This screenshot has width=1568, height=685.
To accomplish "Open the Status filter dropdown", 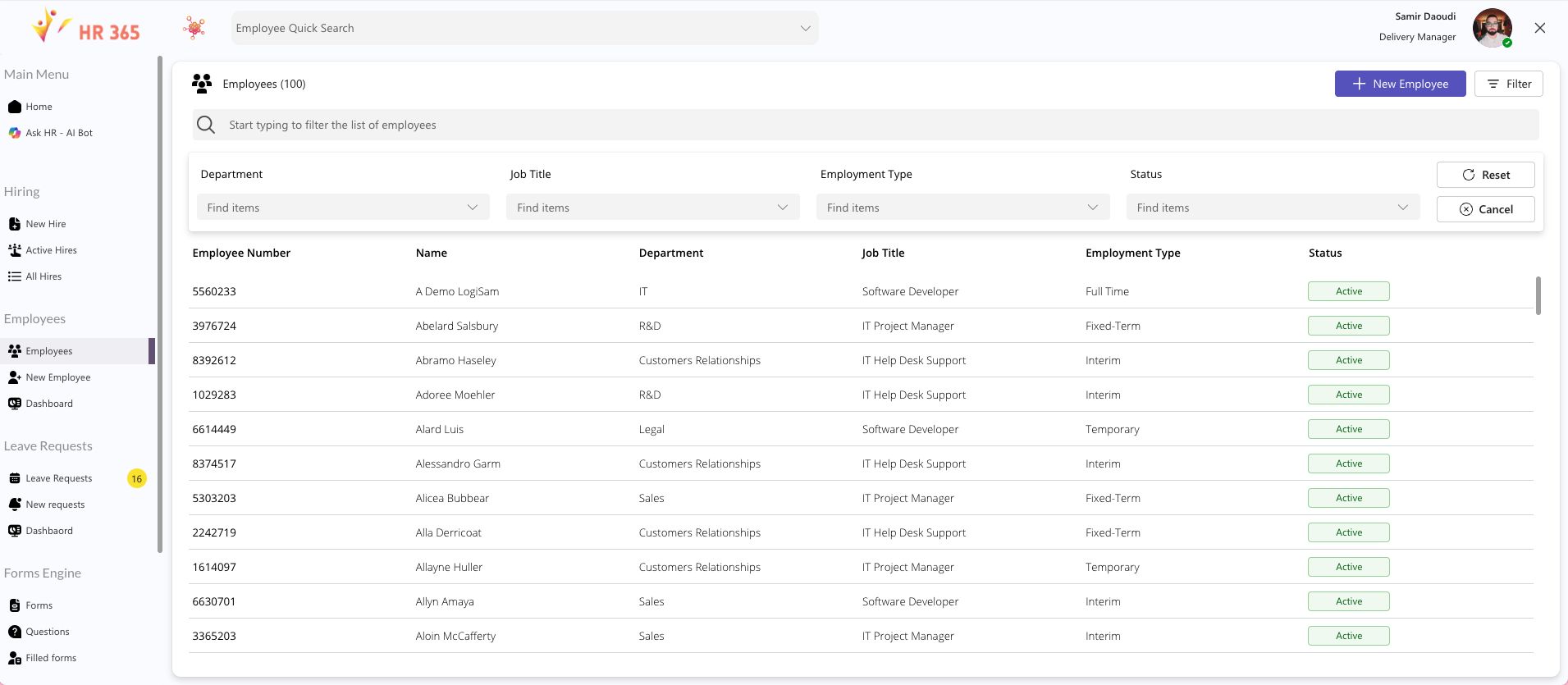I will [1273, 208].
